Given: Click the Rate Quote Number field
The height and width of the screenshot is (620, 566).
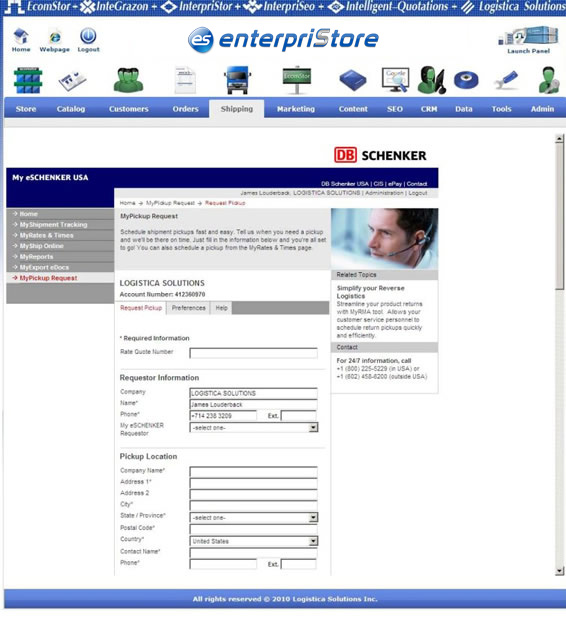Looking at the screenshot, I should (254, 353).
